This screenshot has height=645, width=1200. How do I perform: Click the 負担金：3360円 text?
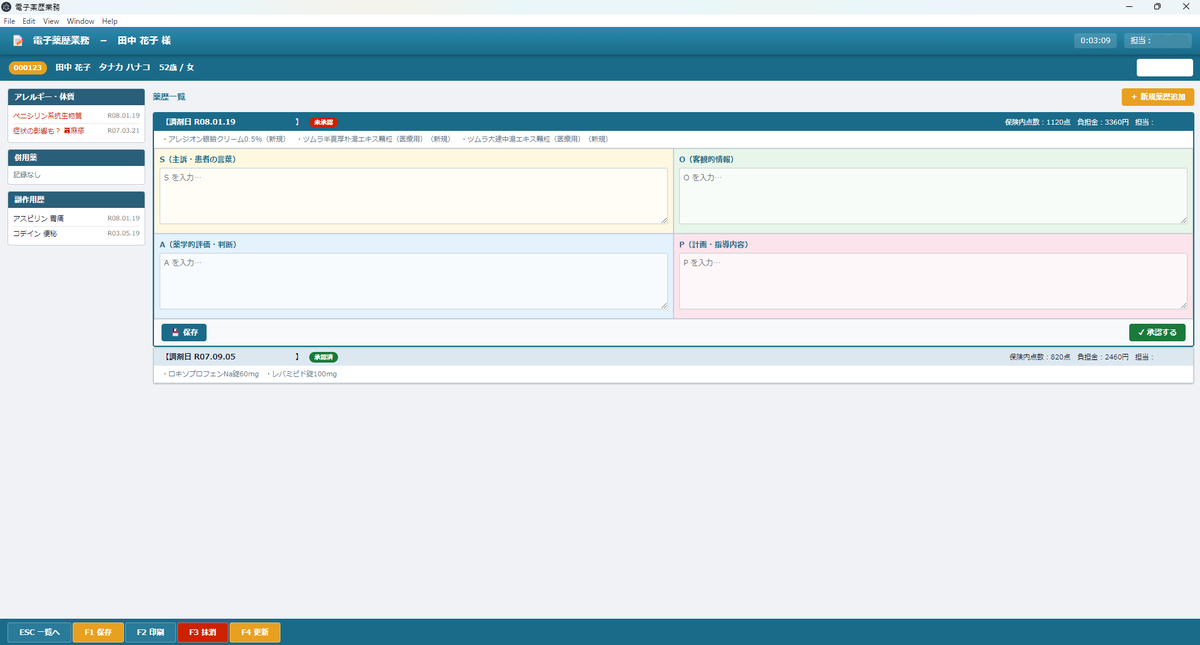[1103, 122]
